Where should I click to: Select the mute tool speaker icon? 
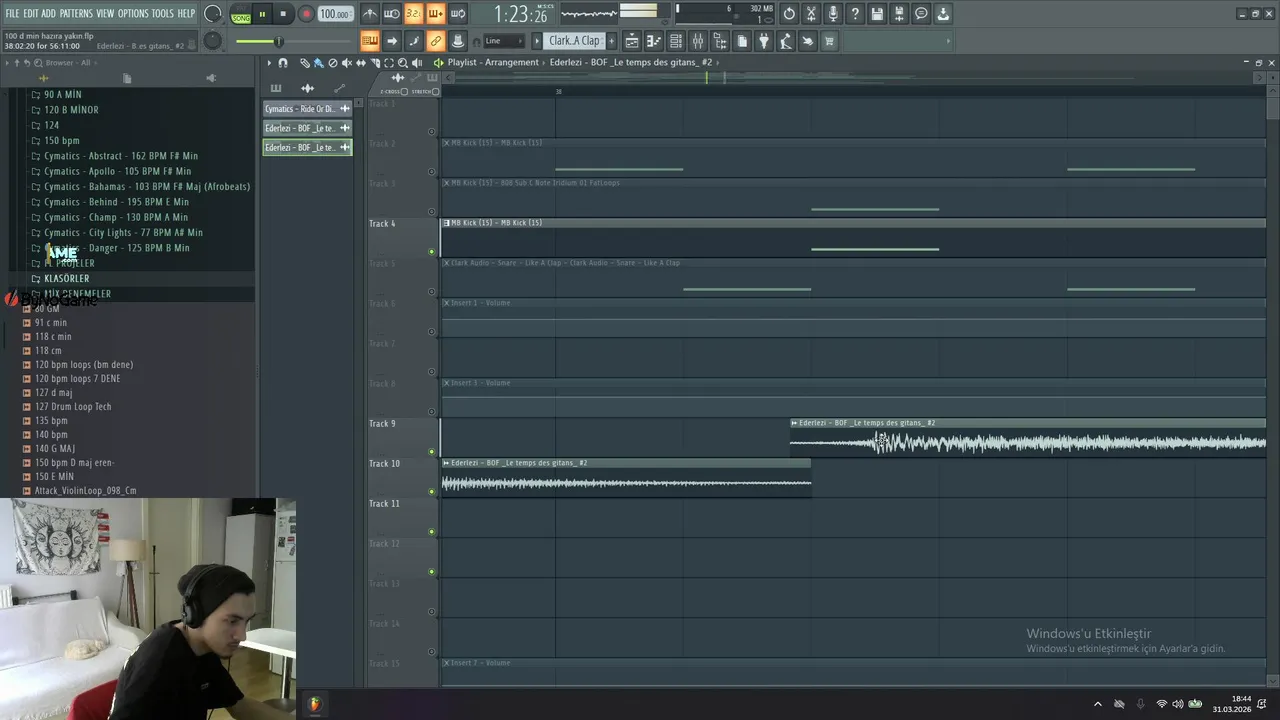click(347, 62)
